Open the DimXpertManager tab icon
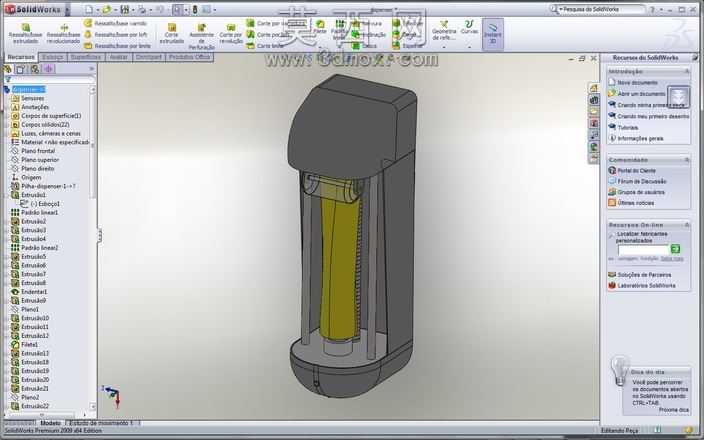 point(48,69)
